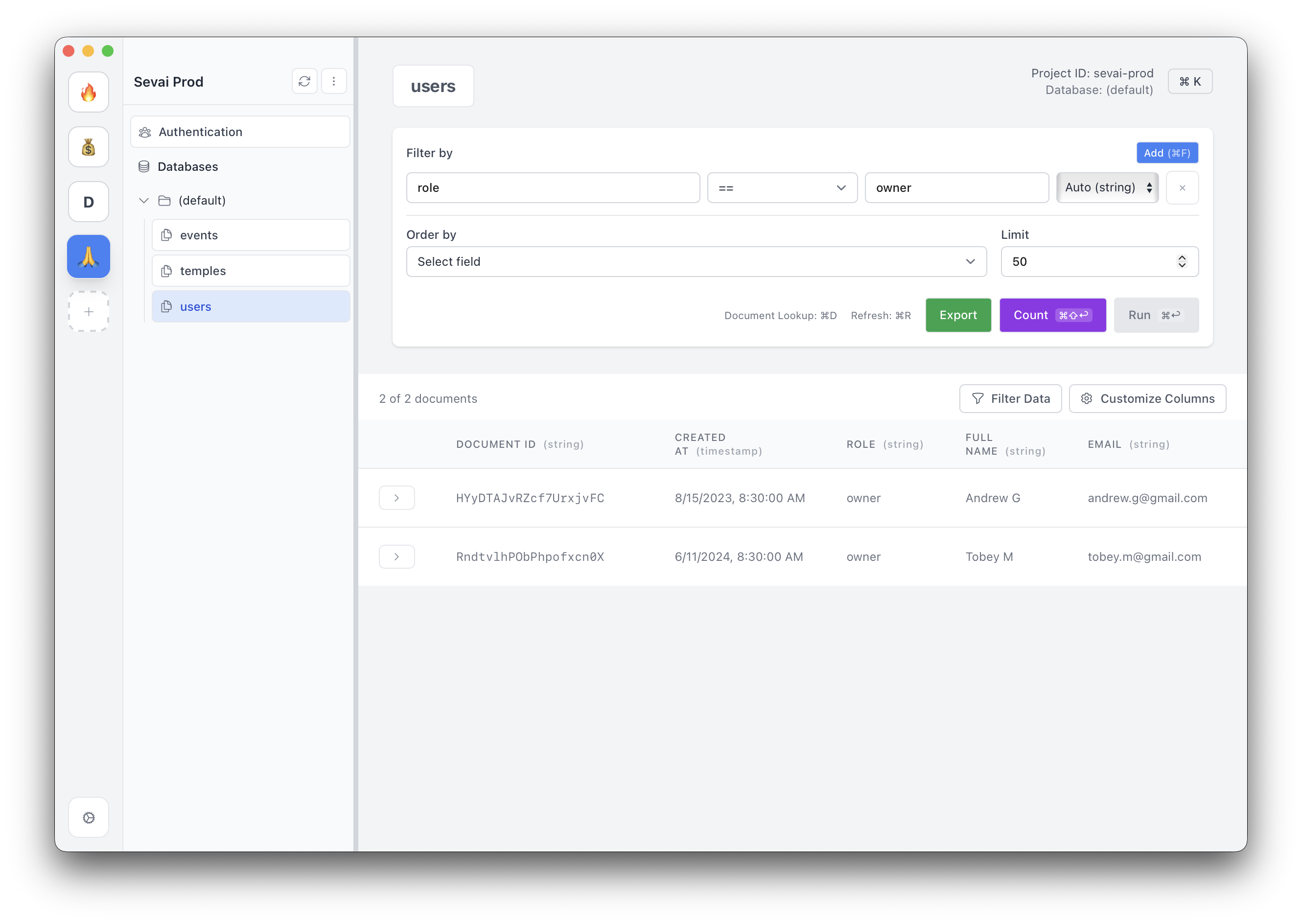Image resolution: width=1302 pixels, height=924 pixels.
Task: Export the query results
Action: (x=958, y=315)
